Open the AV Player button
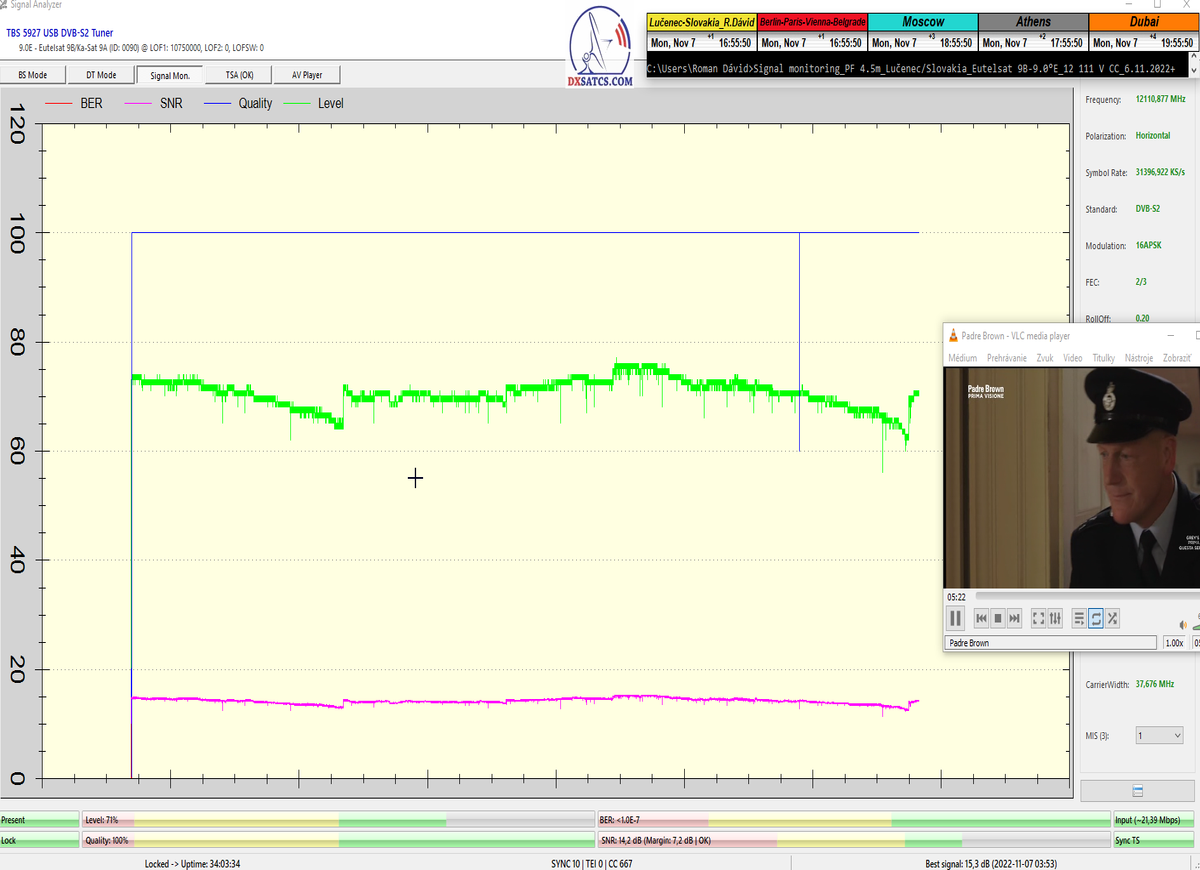Viewport: 1200px width, 870px height. pos(308,75)
